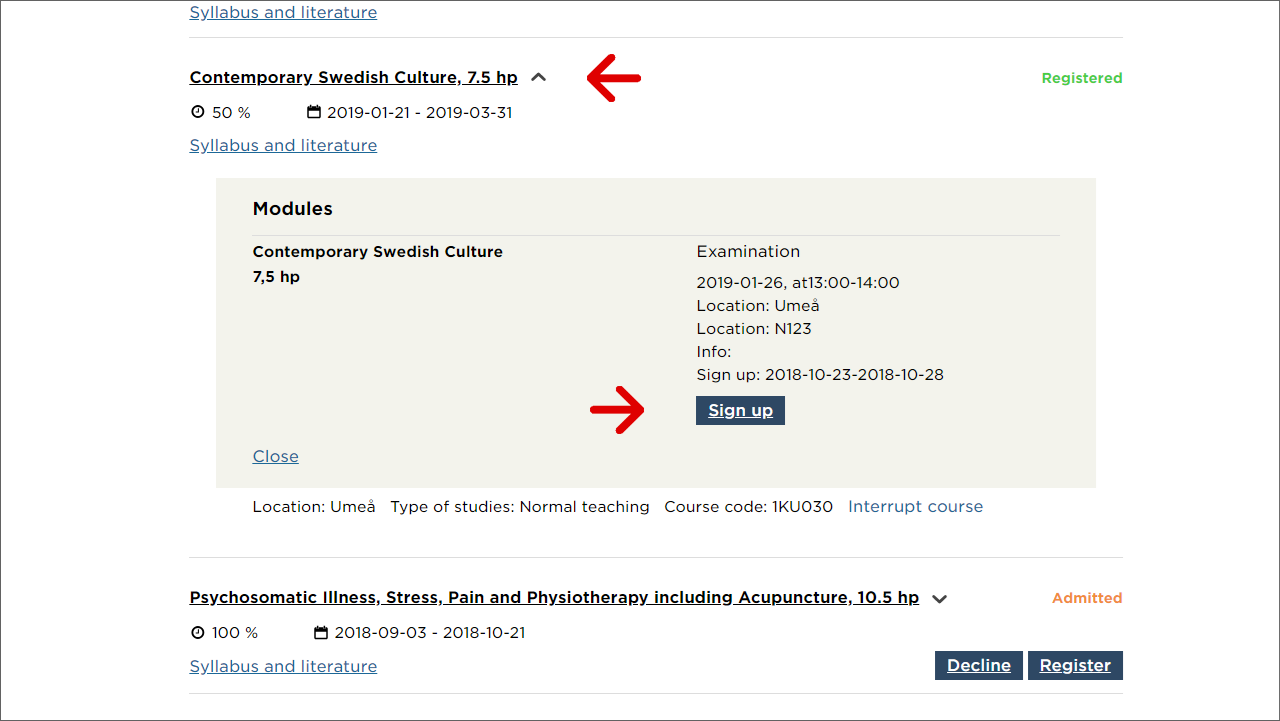Click the orange Admitted status label
Viewport: 1280px width, 721px height.
[x=1086, y=598]
